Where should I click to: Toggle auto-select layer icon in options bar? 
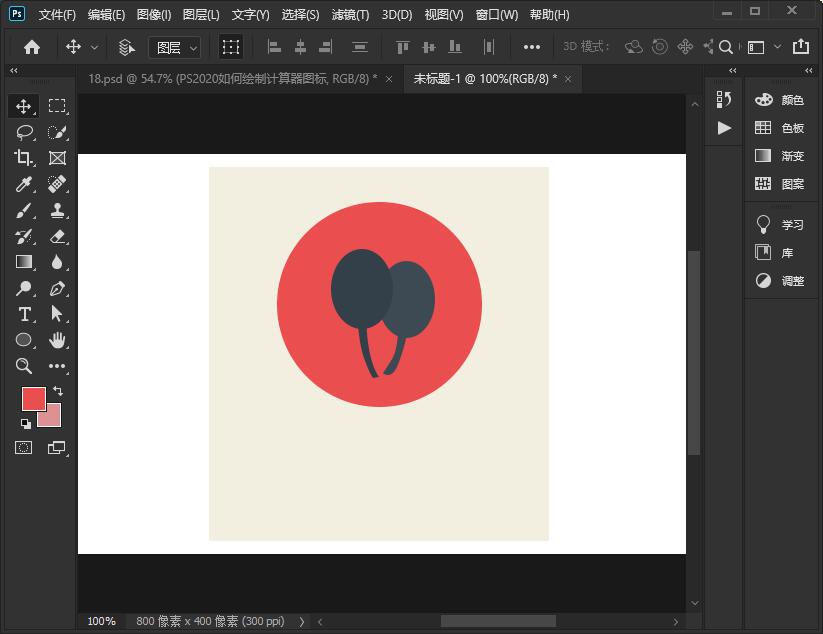[126, 47]
